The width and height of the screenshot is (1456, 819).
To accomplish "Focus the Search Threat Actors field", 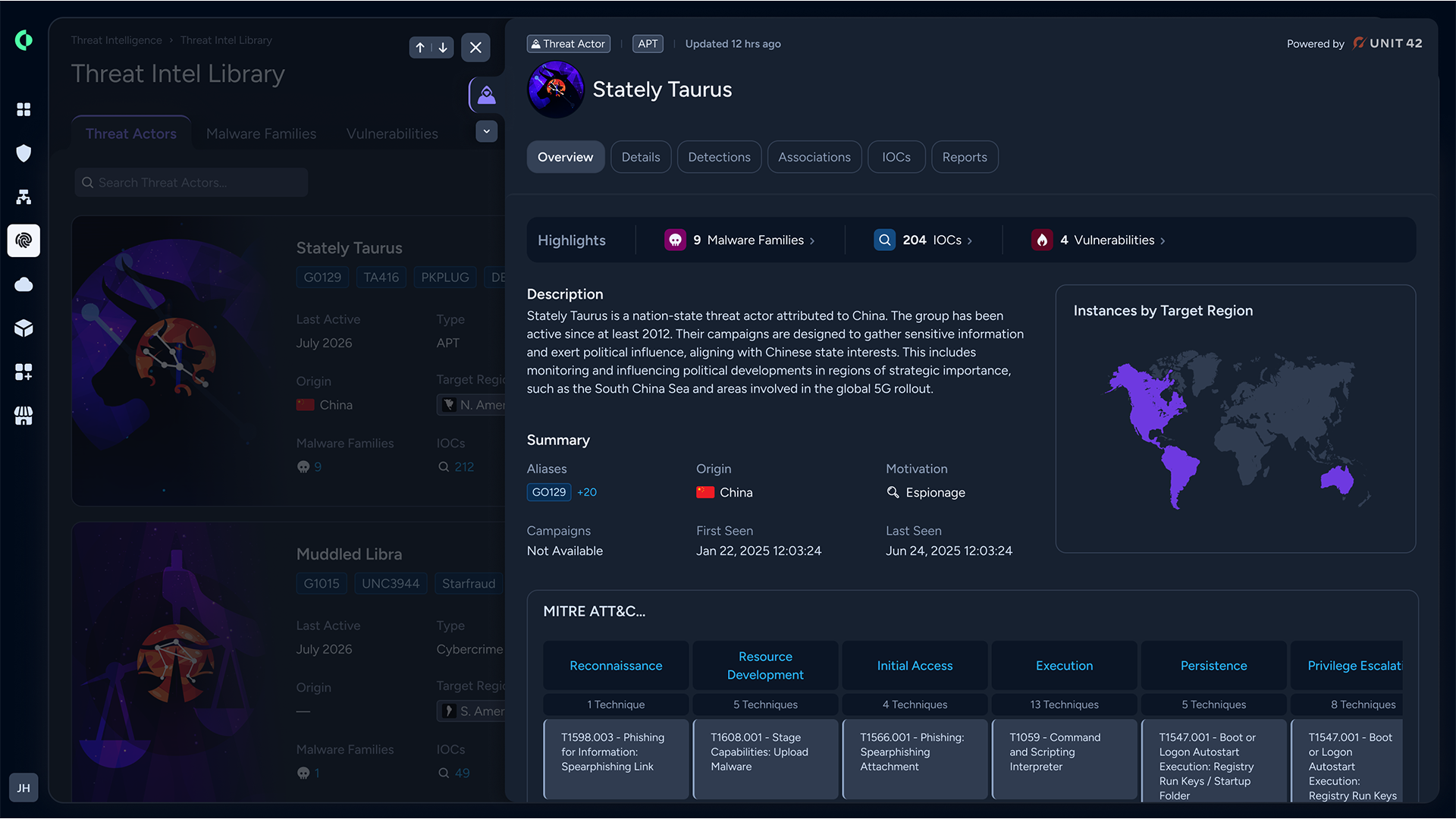I will pyautogui.click(x=191, y=183).
